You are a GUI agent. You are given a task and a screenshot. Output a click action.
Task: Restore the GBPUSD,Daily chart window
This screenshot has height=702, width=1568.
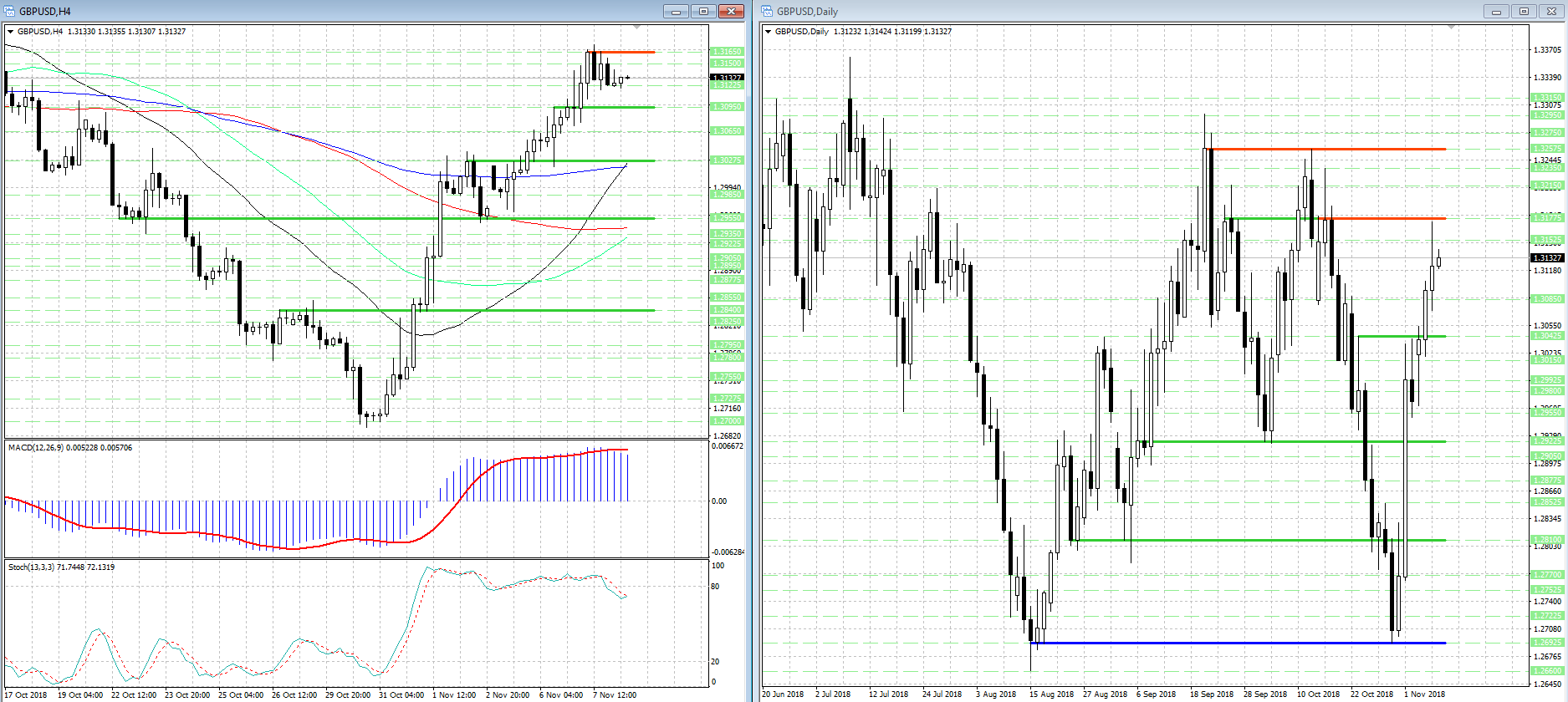1523,11
